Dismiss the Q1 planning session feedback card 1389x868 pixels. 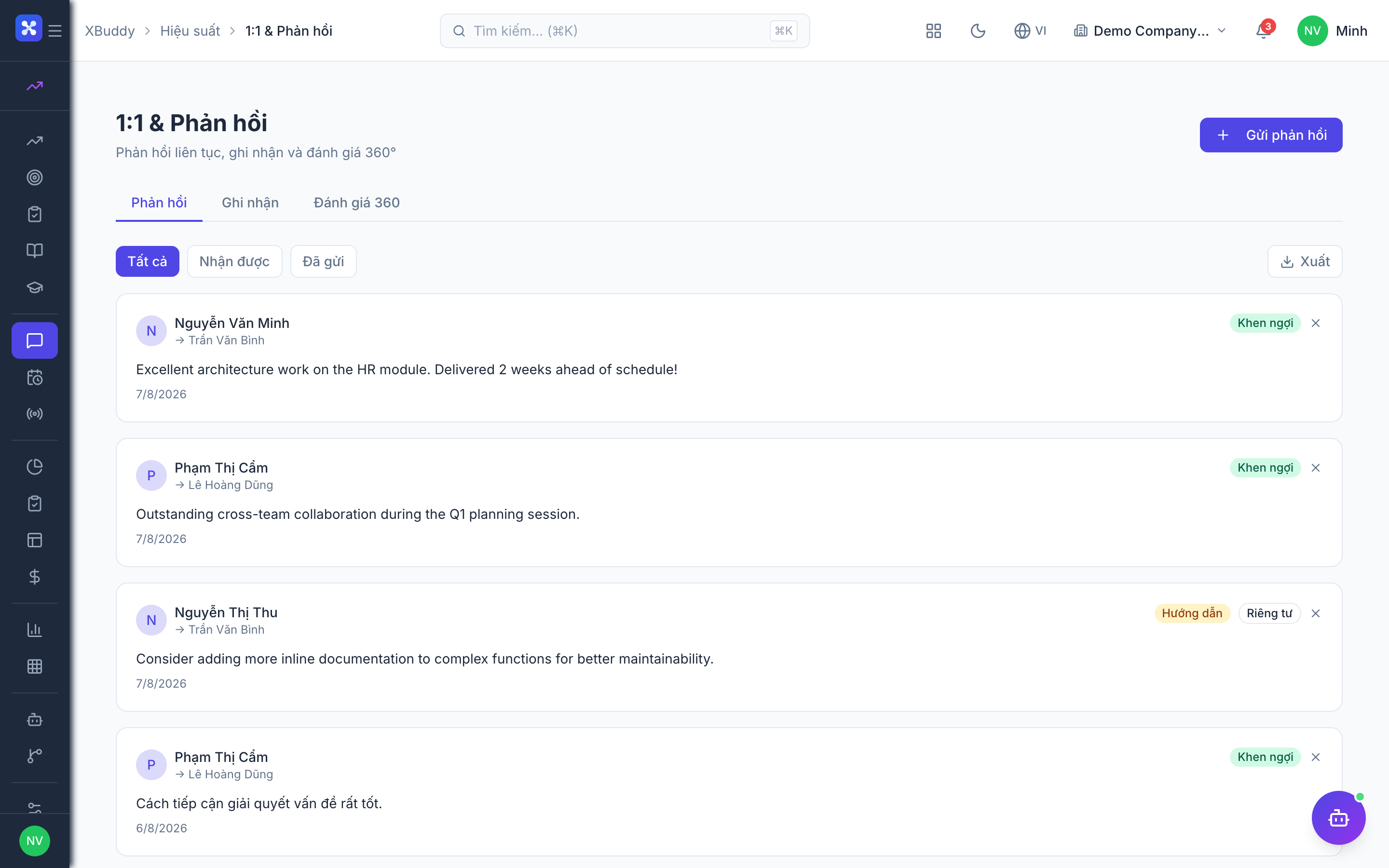pyautogui.click(x=1316, y=468)
